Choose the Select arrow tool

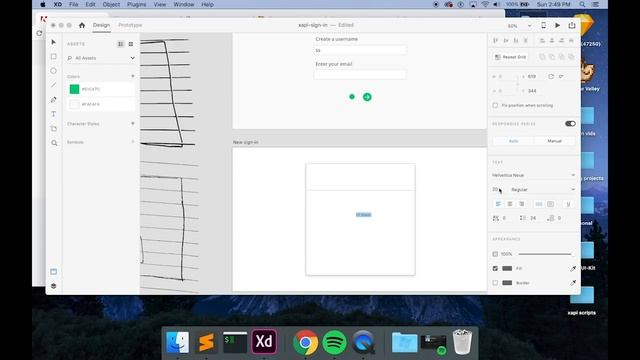tap(53, 42)
